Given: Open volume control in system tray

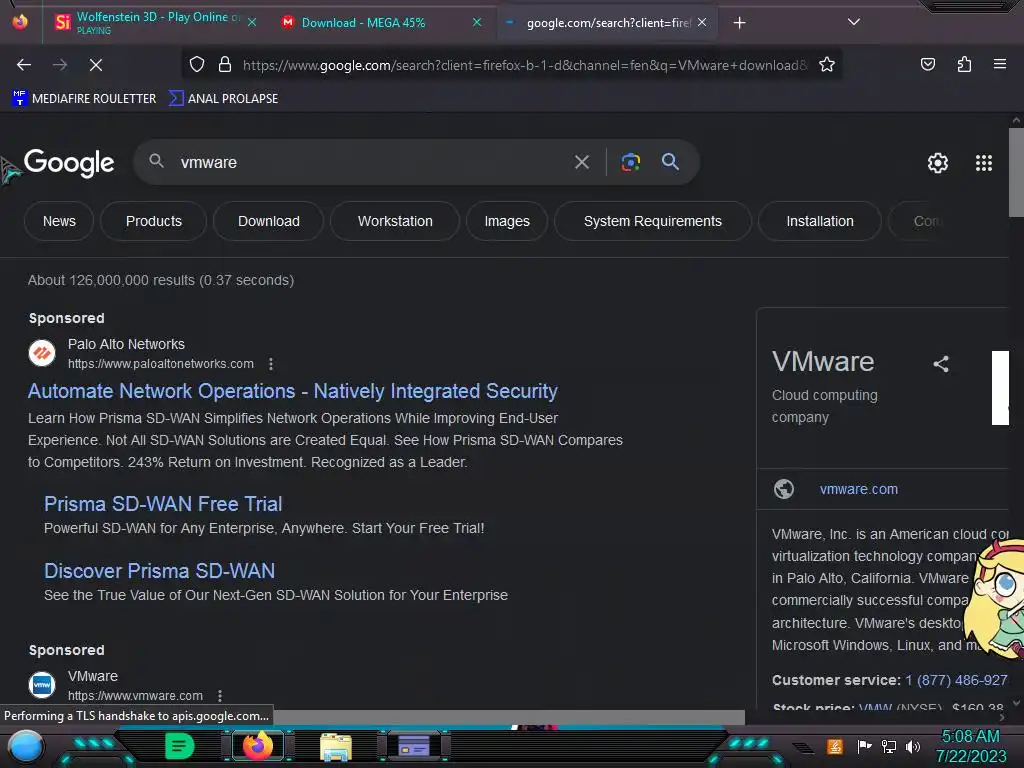Looking at the screenshot, I should (x=913, y=746).
